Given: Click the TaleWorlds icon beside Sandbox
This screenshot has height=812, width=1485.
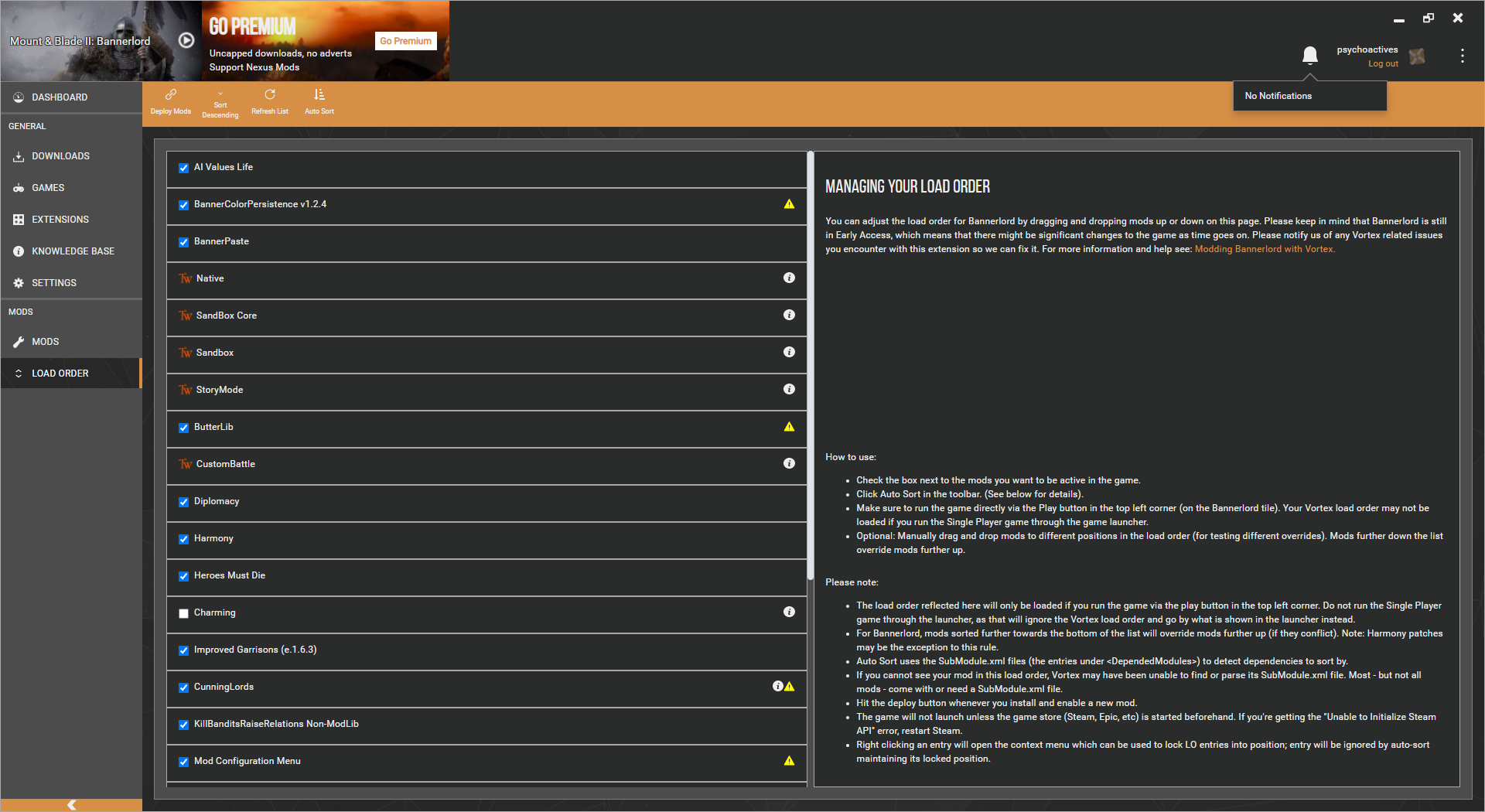Looking at the screenshot, I should [186, 353].
